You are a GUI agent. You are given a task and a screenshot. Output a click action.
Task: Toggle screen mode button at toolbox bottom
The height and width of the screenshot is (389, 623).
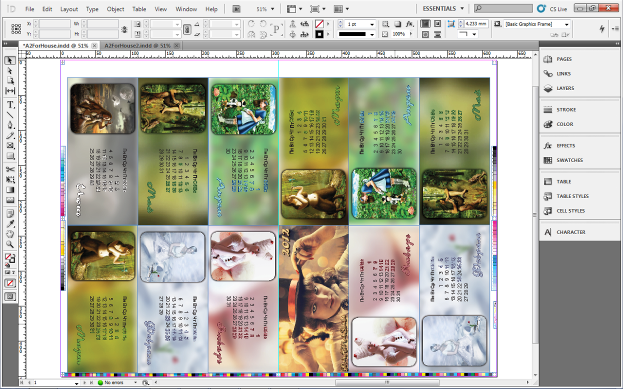point(10,297)
